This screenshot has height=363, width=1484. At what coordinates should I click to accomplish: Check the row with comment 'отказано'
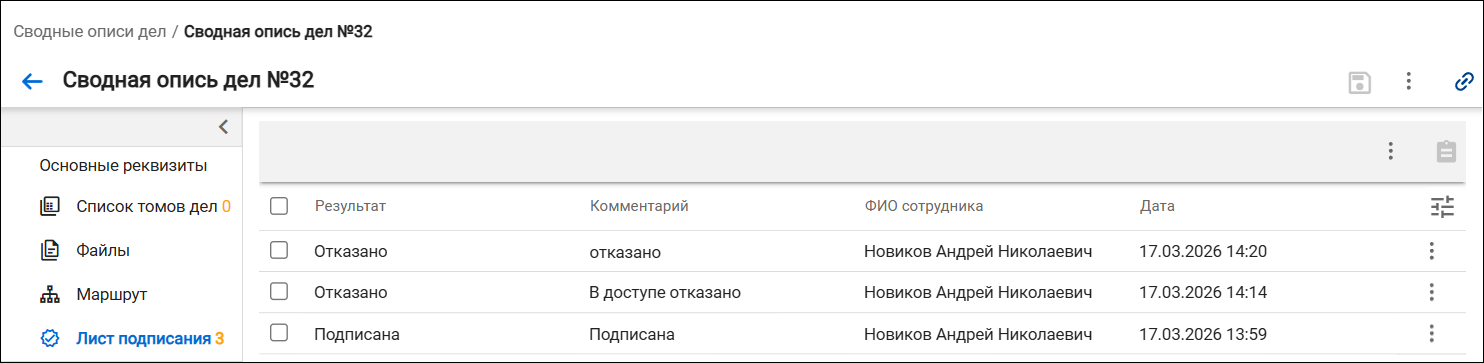click(x=280, y=251)
